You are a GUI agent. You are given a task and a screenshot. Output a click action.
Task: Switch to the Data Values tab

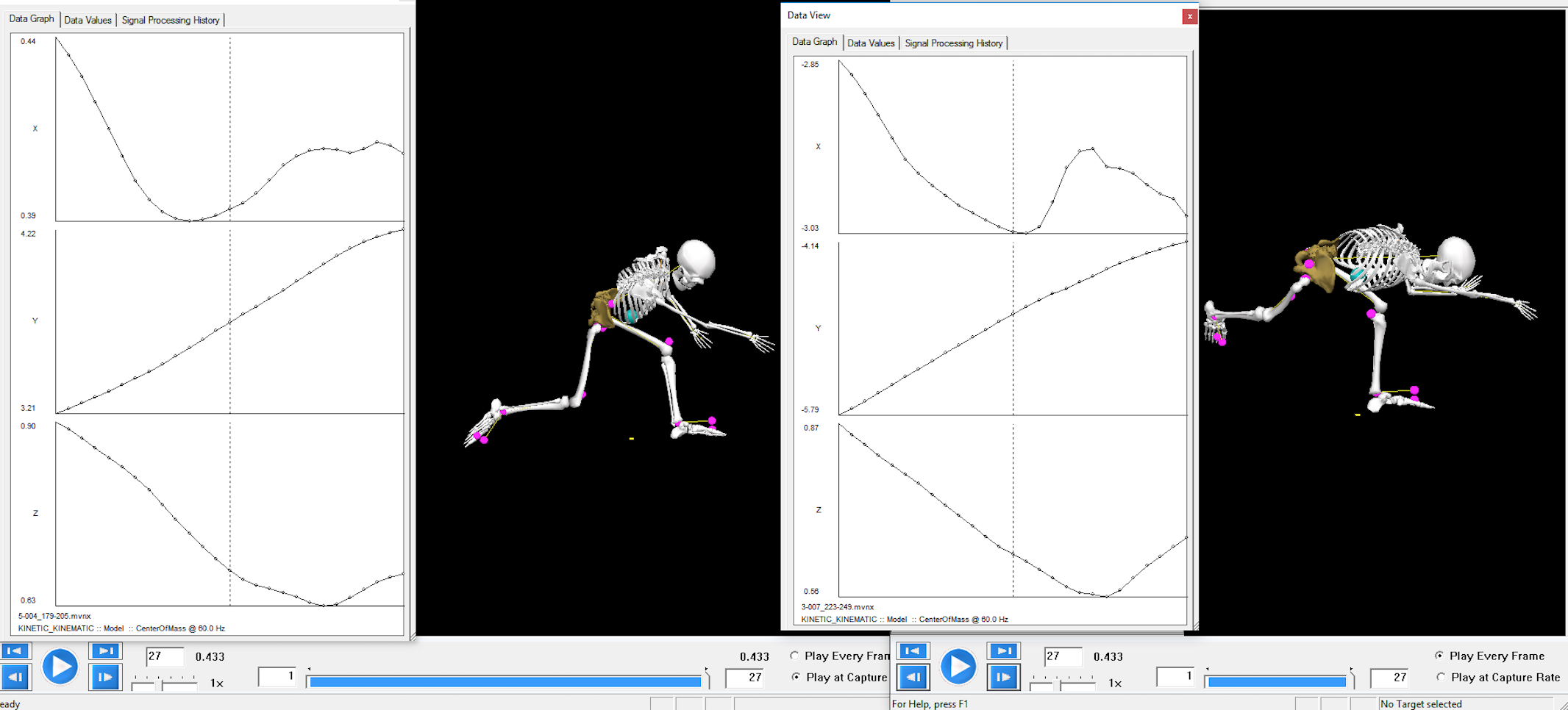click(x=88, y=20)
